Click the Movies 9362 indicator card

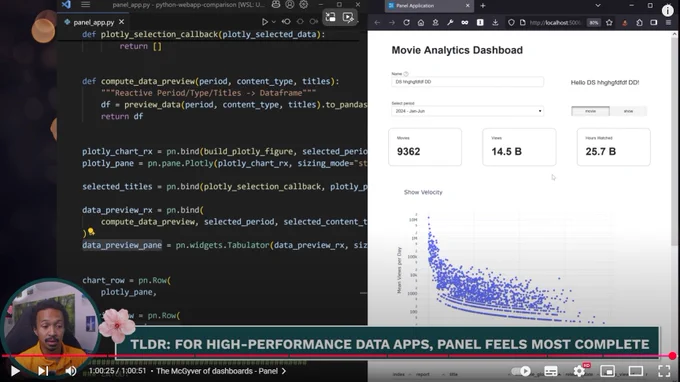[425, 147]
